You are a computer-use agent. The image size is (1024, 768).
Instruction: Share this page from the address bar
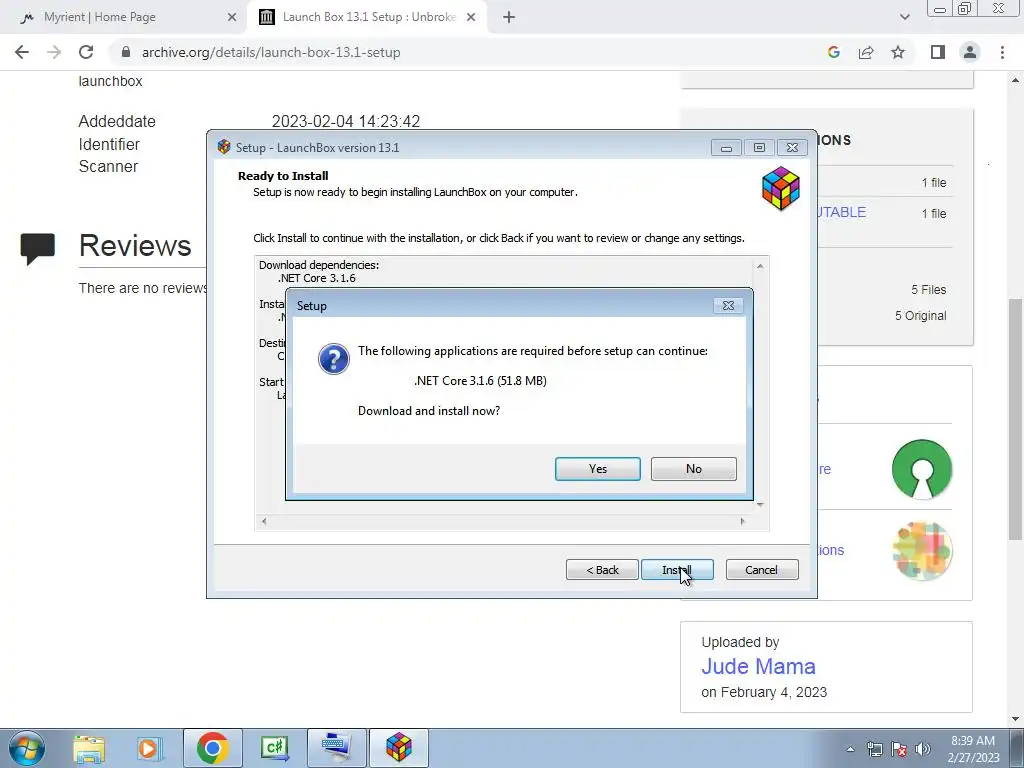coord(866,52)
